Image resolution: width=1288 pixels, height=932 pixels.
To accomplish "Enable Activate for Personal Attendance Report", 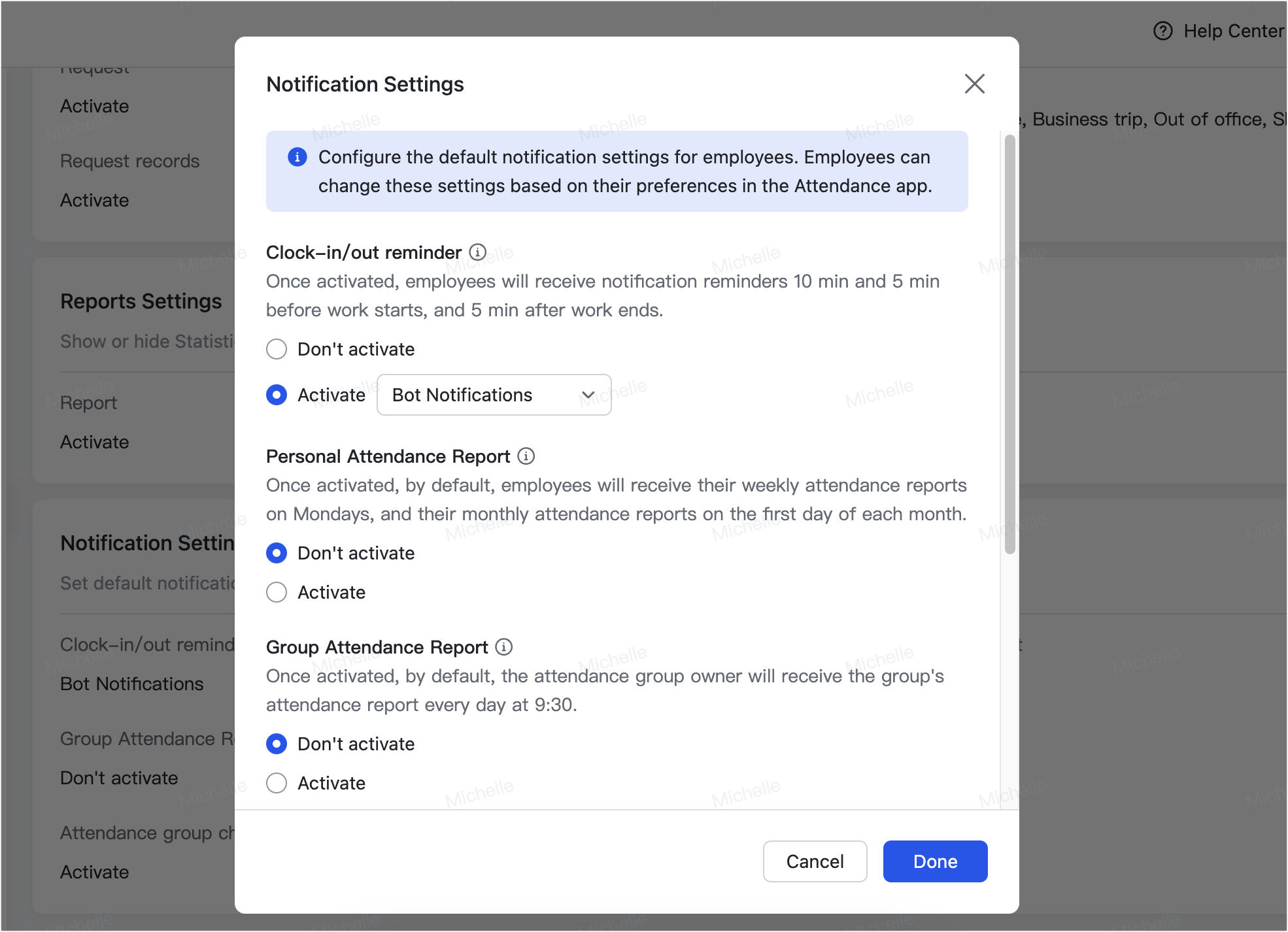I will pyautogui.click(x=277, y=592).
